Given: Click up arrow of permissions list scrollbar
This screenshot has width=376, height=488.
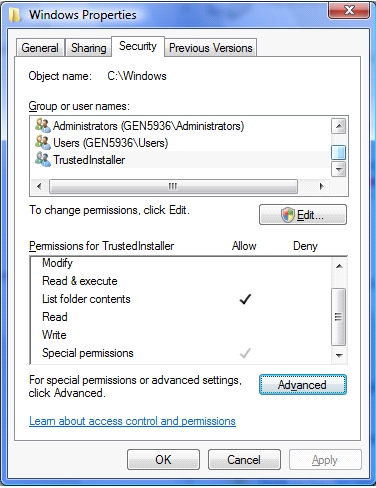Looking at the screenshot, I should tap(339, 266).
